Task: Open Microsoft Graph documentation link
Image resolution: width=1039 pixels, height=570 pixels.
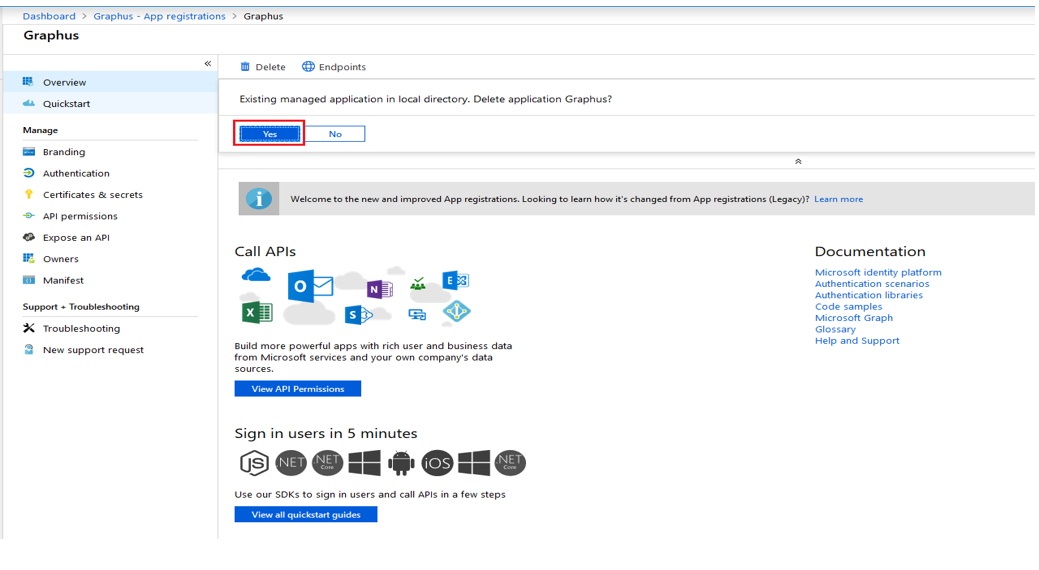Action: 853,317
